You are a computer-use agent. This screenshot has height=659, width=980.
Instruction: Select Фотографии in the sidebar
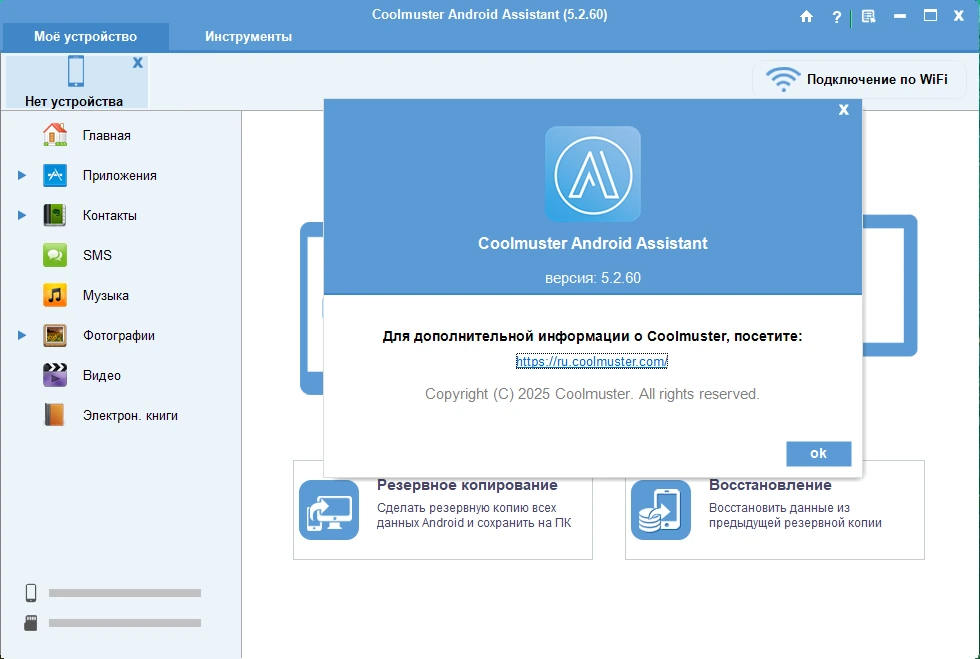click(119, 336)
